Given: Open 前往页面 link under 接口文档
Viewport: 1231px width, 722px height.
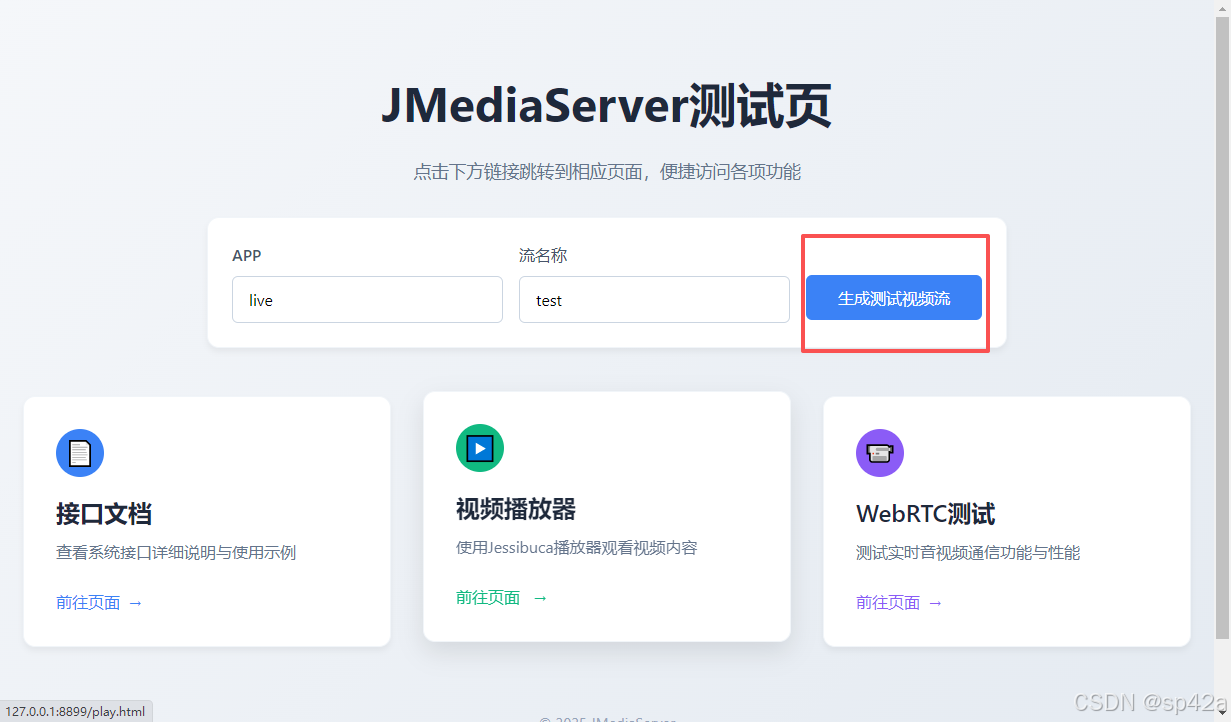Looking at the screenshot, I should [x=100, y=602].
